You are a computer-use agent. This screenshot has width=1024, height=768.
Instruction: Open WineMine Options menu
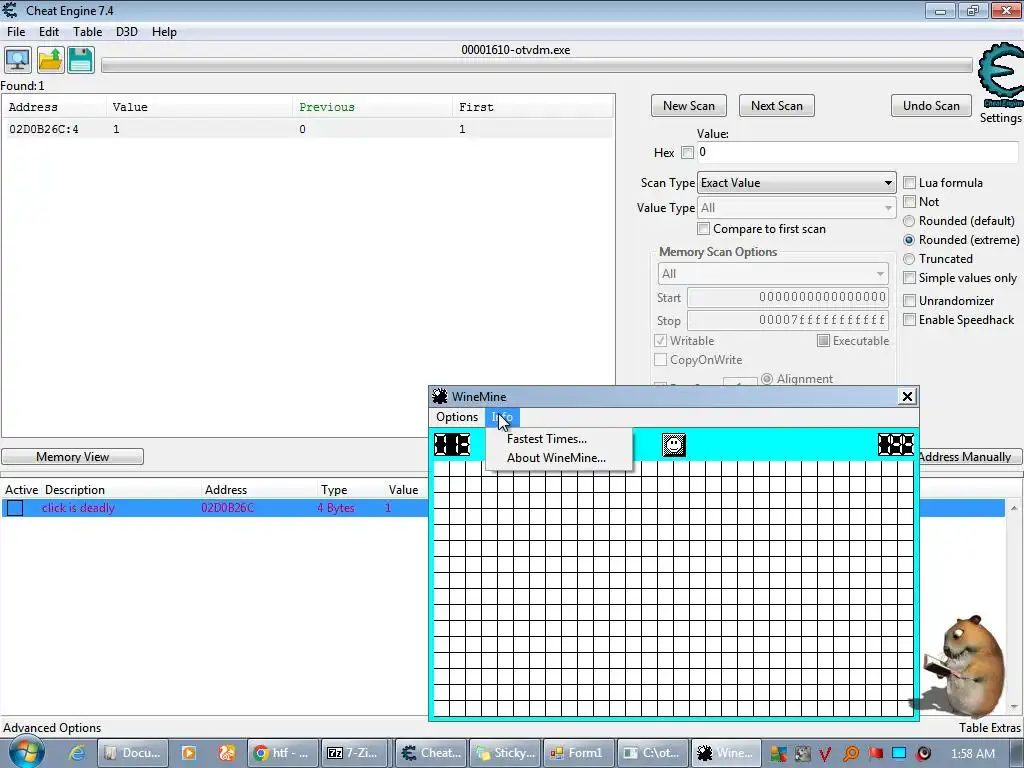coord(456,417)
